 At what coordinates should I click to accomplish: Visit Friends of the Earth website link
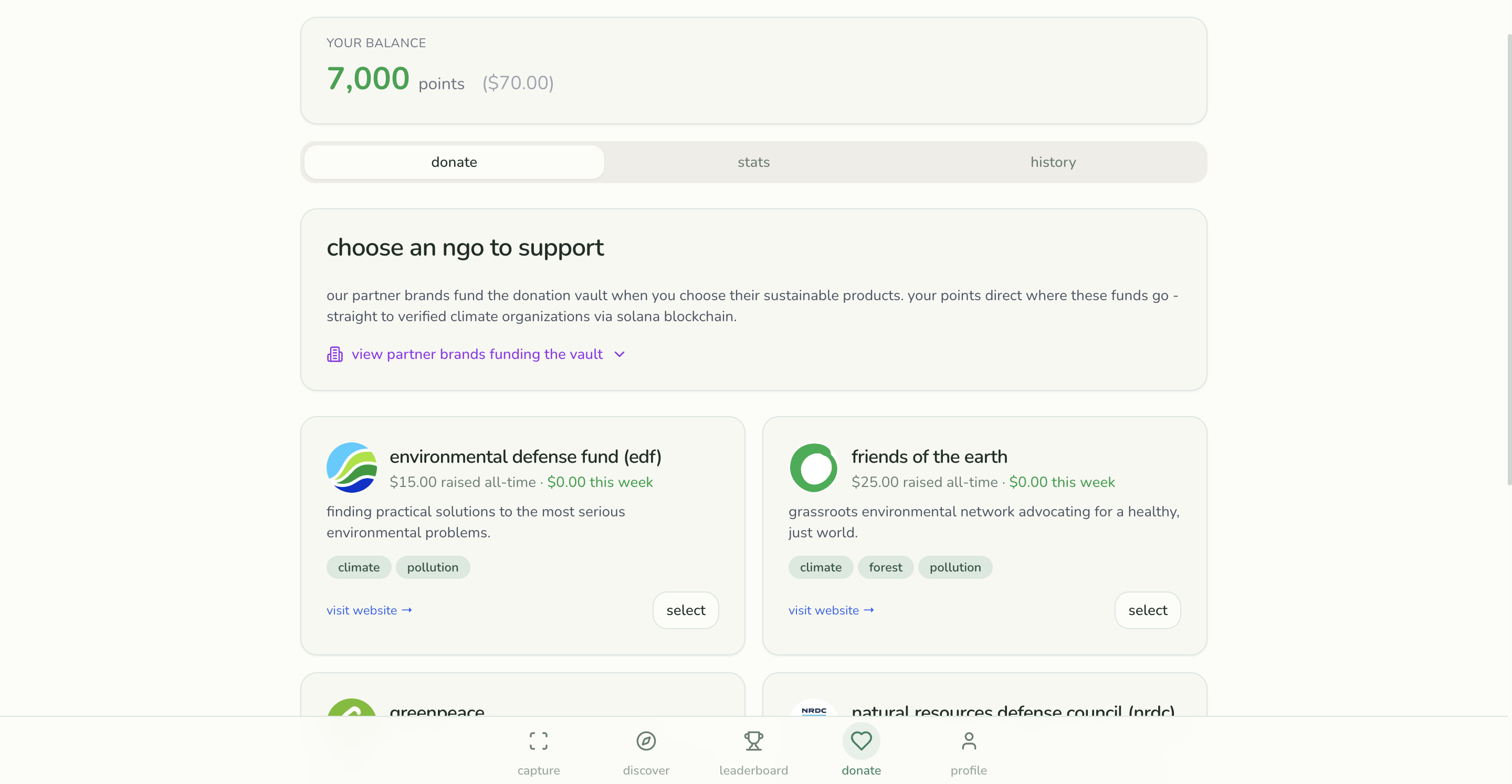[x=831, y=610]
